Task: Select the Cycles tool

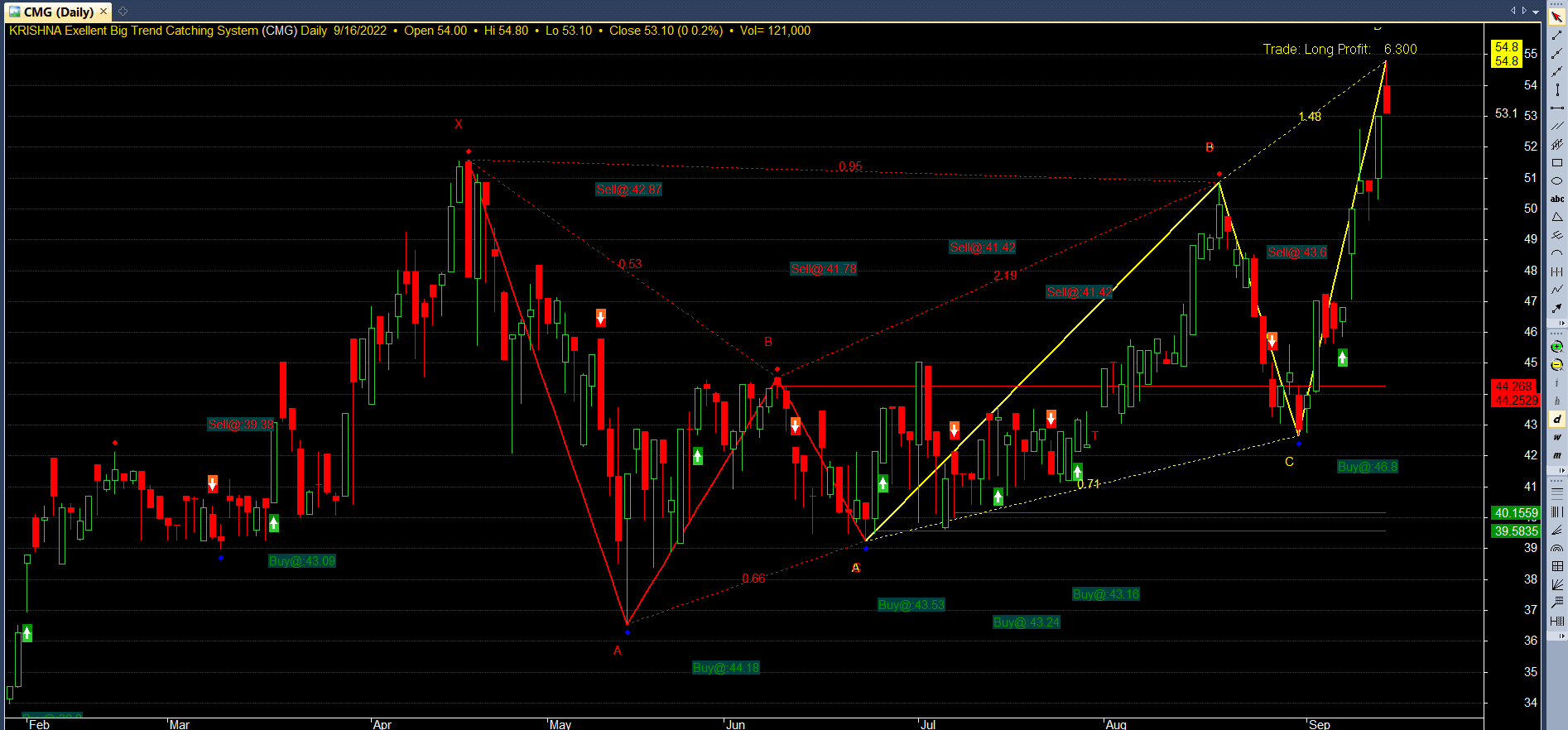Action: tap(1557, 271)
